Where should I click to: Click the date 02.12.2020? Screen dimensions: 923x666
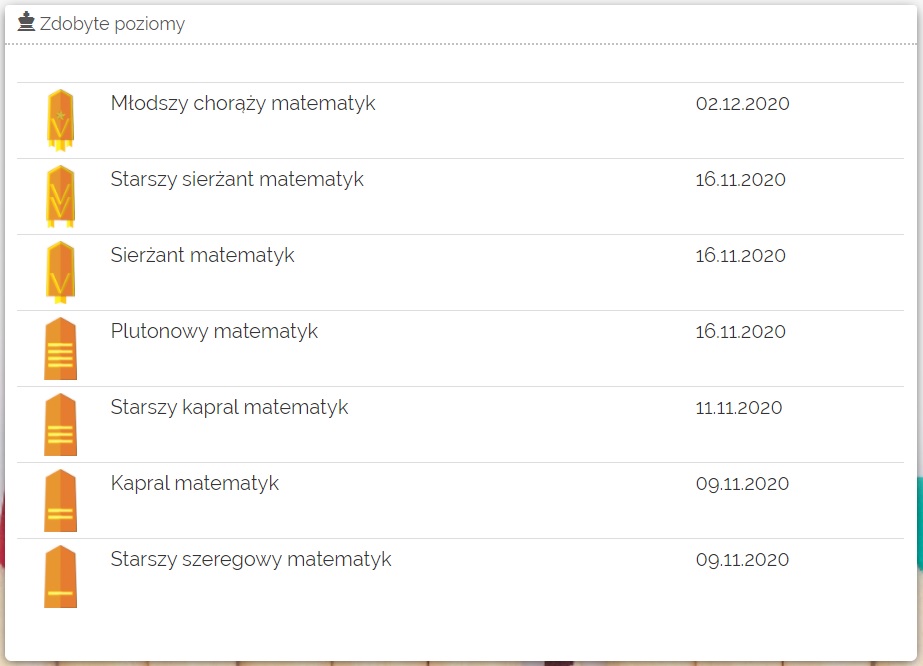(742, 104)
